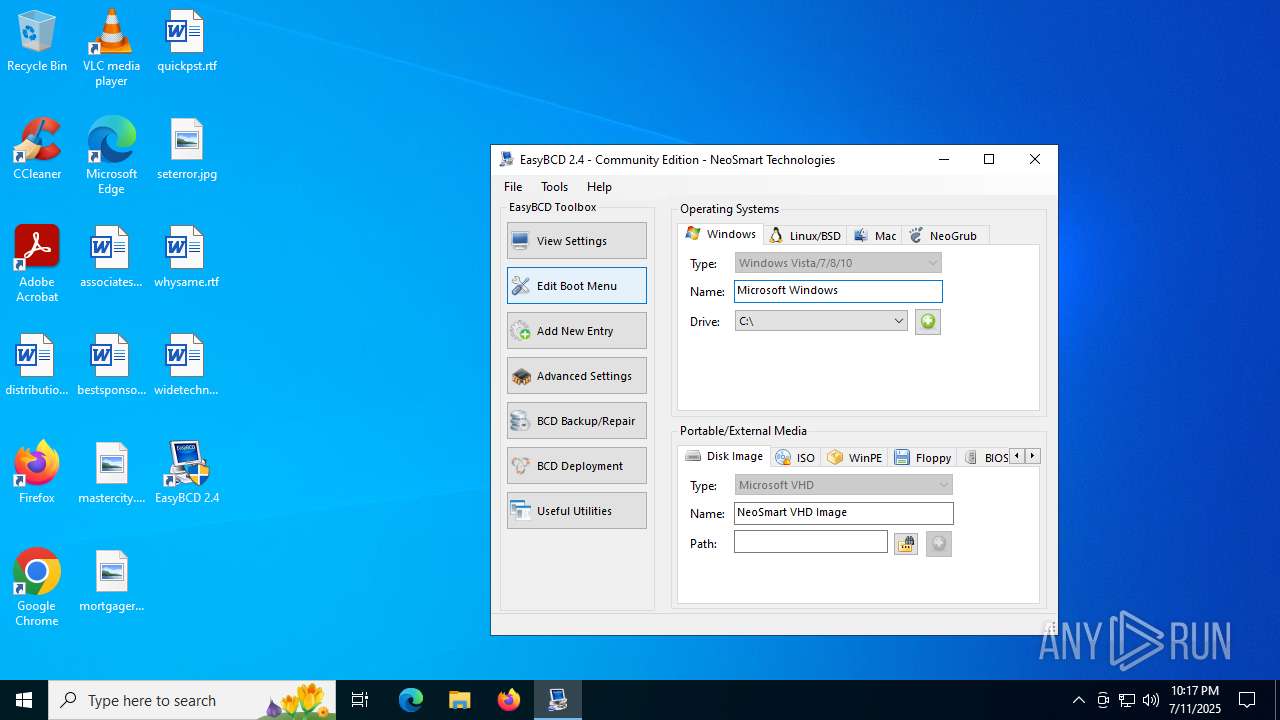The width and height of the screenshot is (1280, 720).
Task: Select distributio... desktop document
Action: (37, 365)
